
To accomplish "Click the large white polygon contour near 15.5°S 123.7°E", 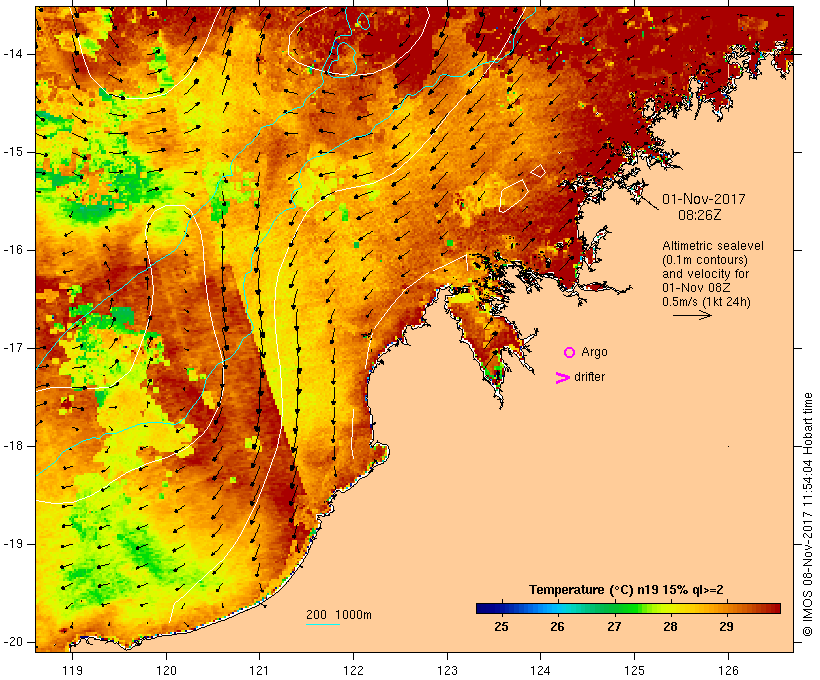I will tap(512, 196).
